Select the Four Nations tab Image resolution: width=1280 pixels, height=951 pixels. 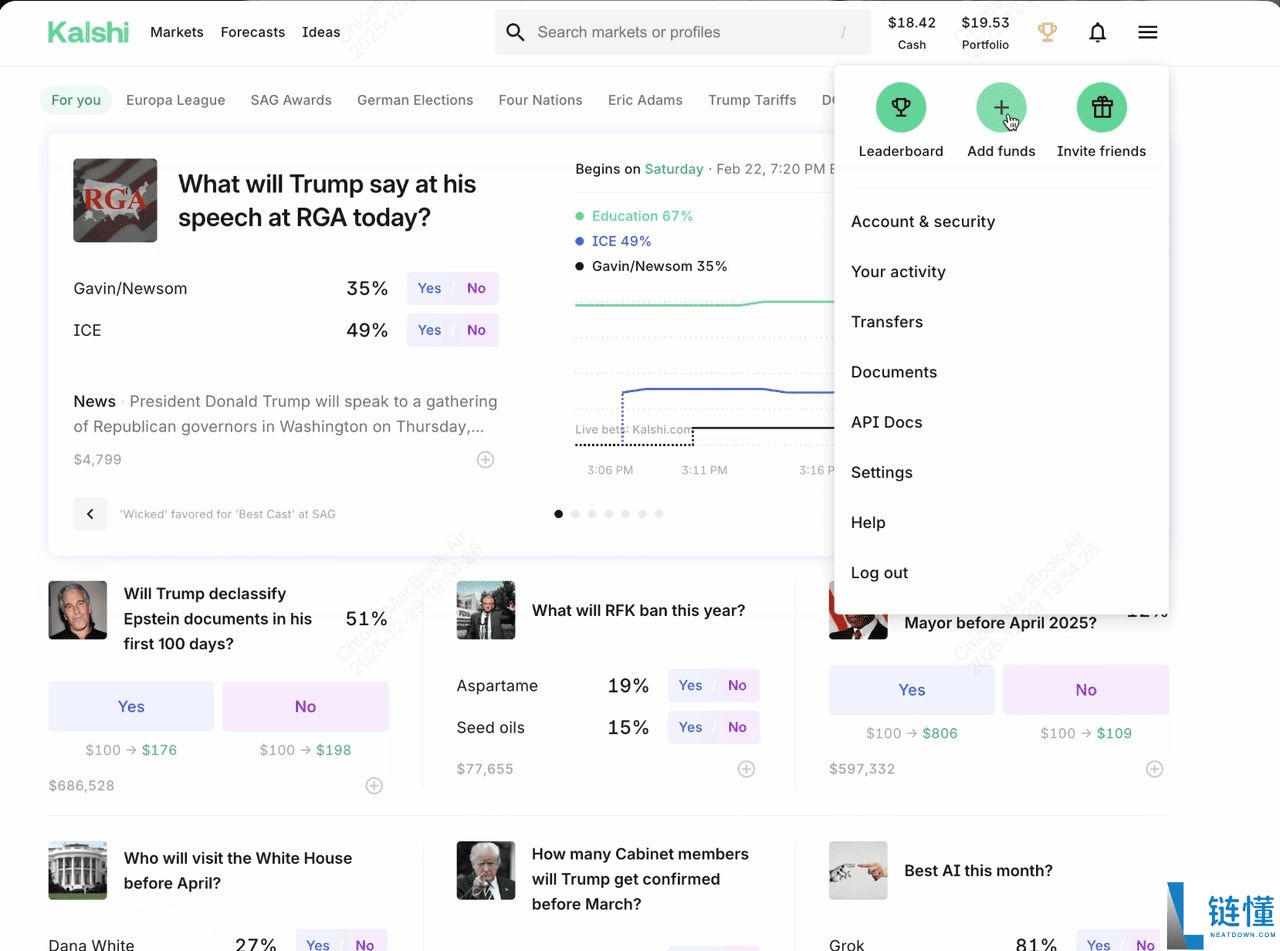coord(540,100)
